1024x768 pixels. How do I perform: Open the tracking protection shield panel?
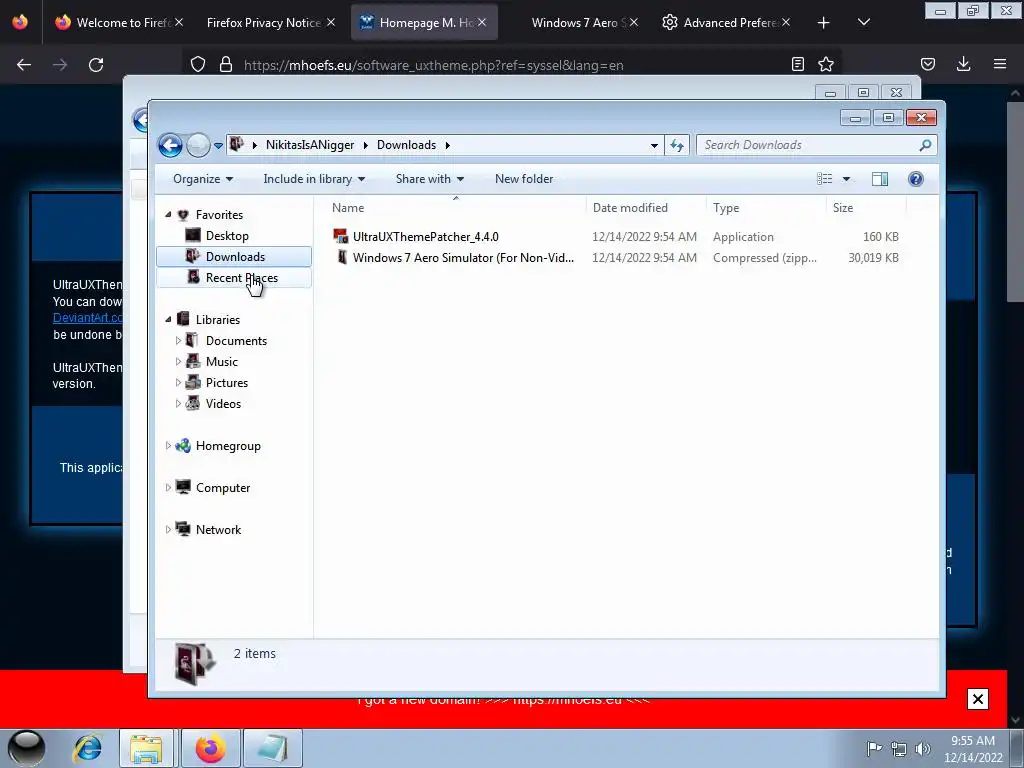click(198, 65)
